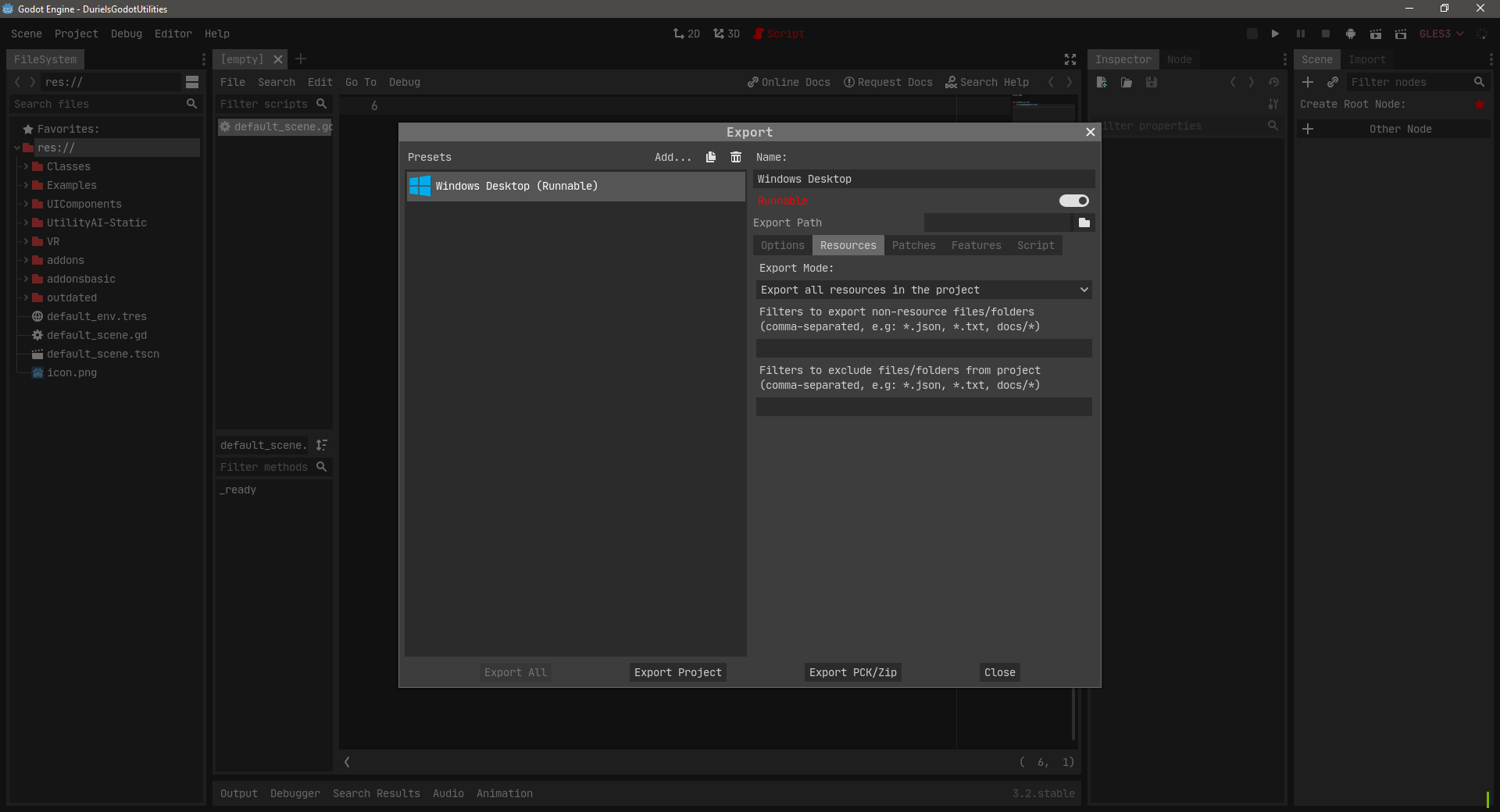
Task: Click the non-resource export filters field
Action: [x=924, y=348]
